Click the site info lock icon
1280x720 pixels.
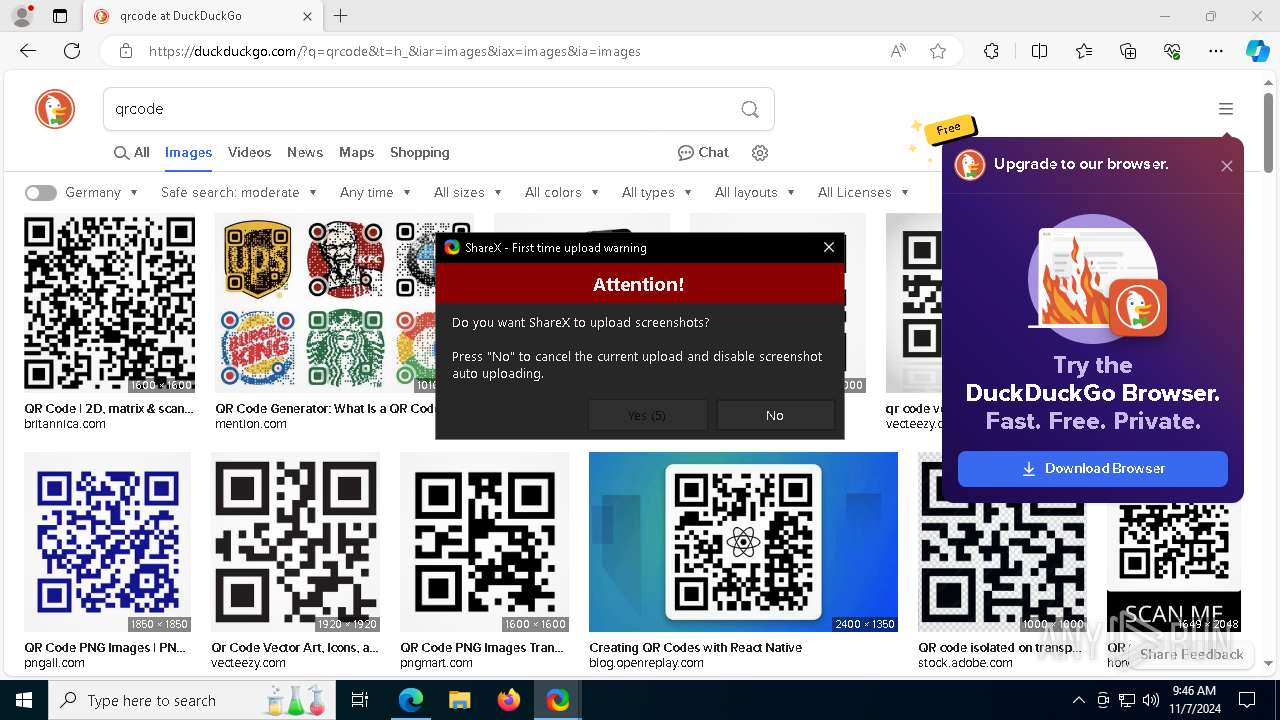pos(125,51)
